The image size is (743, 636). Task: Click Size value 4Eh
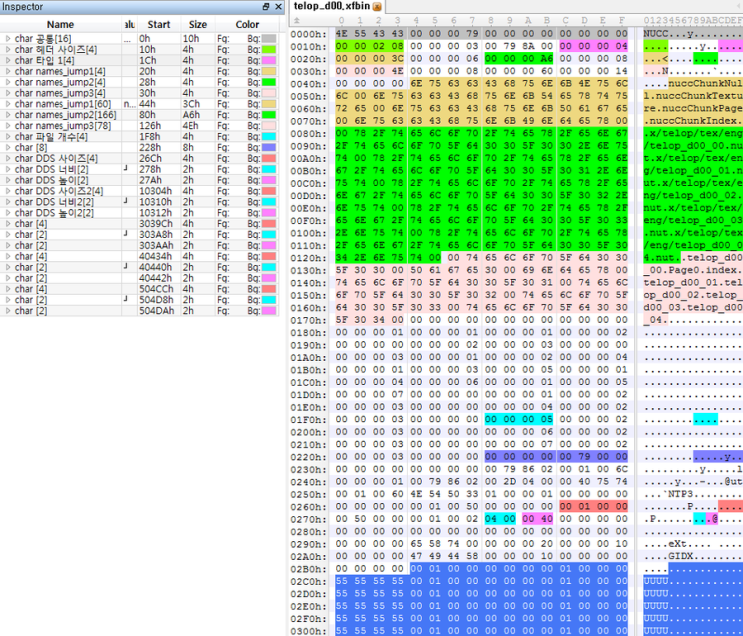[x=191, y=126]
